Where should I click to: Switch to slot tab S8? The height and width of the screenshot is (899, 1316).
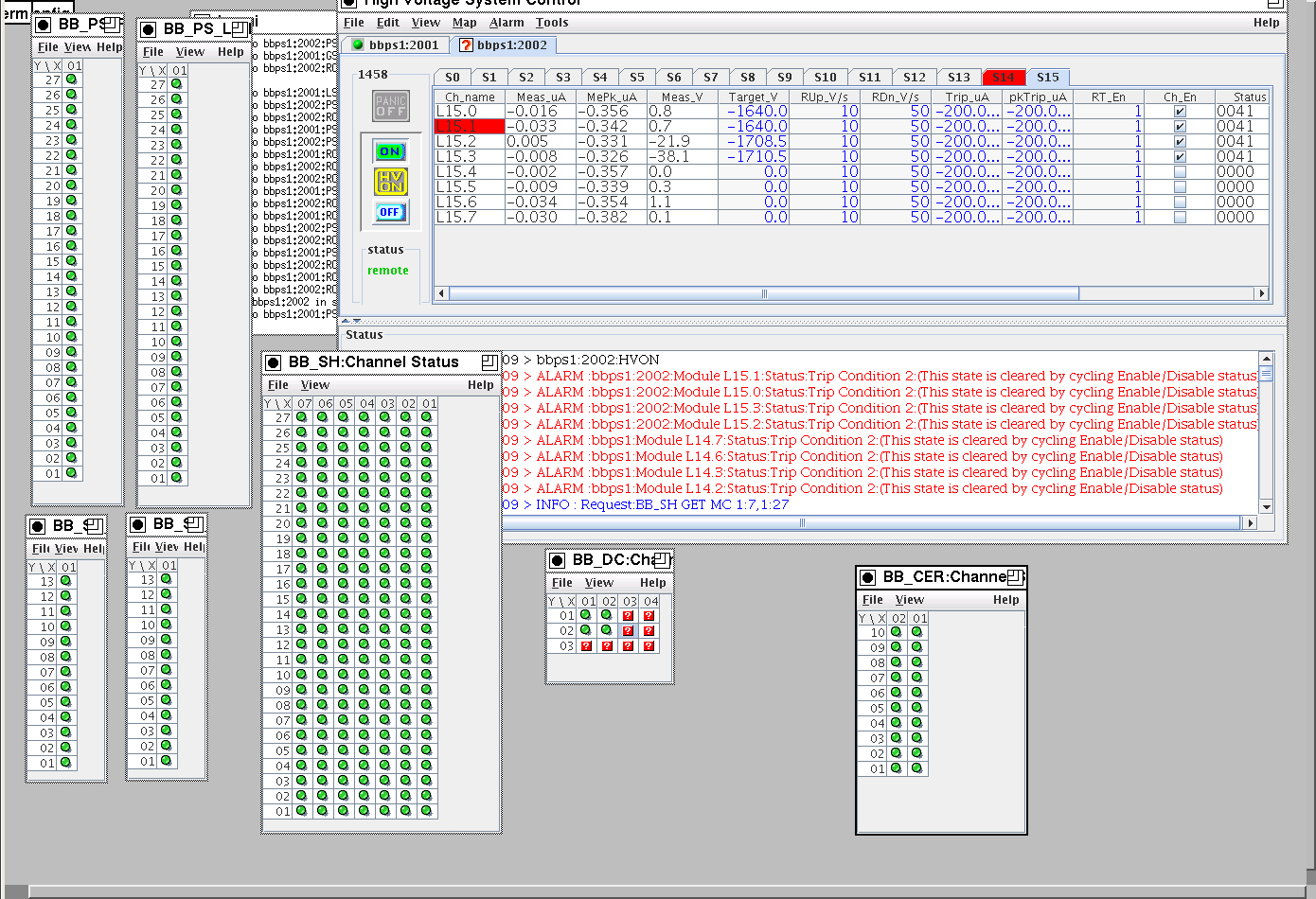[748, 78]
